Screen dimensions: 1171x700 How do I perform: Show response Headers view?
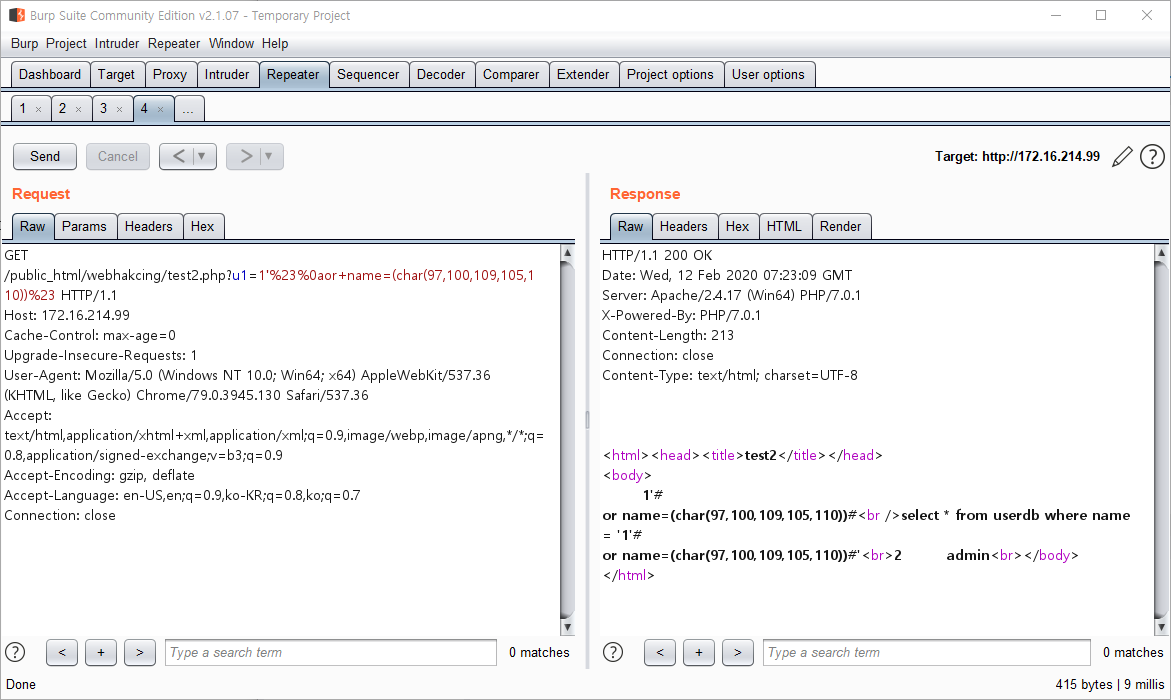pos(683,226)
